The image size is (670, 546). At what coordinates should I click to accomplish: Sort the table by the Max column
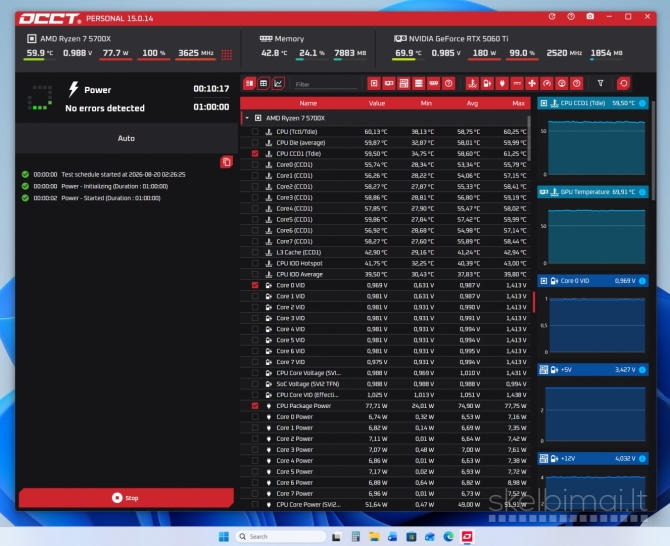[x=518, y=103]
